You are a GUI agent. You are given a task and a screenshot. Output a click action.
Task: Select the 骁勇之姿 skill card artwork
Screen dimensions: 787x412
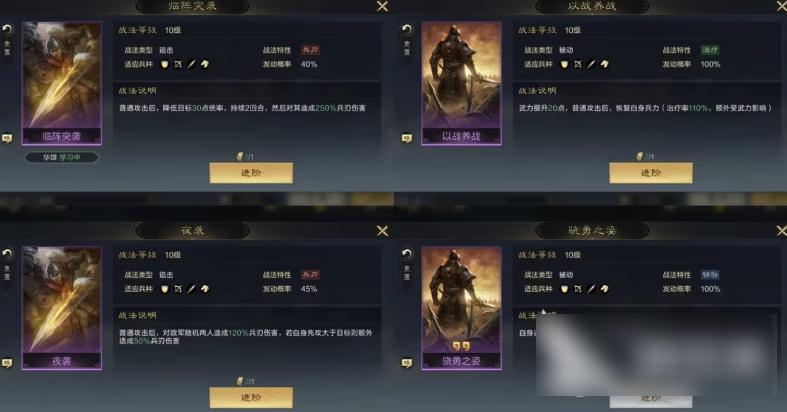461,308
